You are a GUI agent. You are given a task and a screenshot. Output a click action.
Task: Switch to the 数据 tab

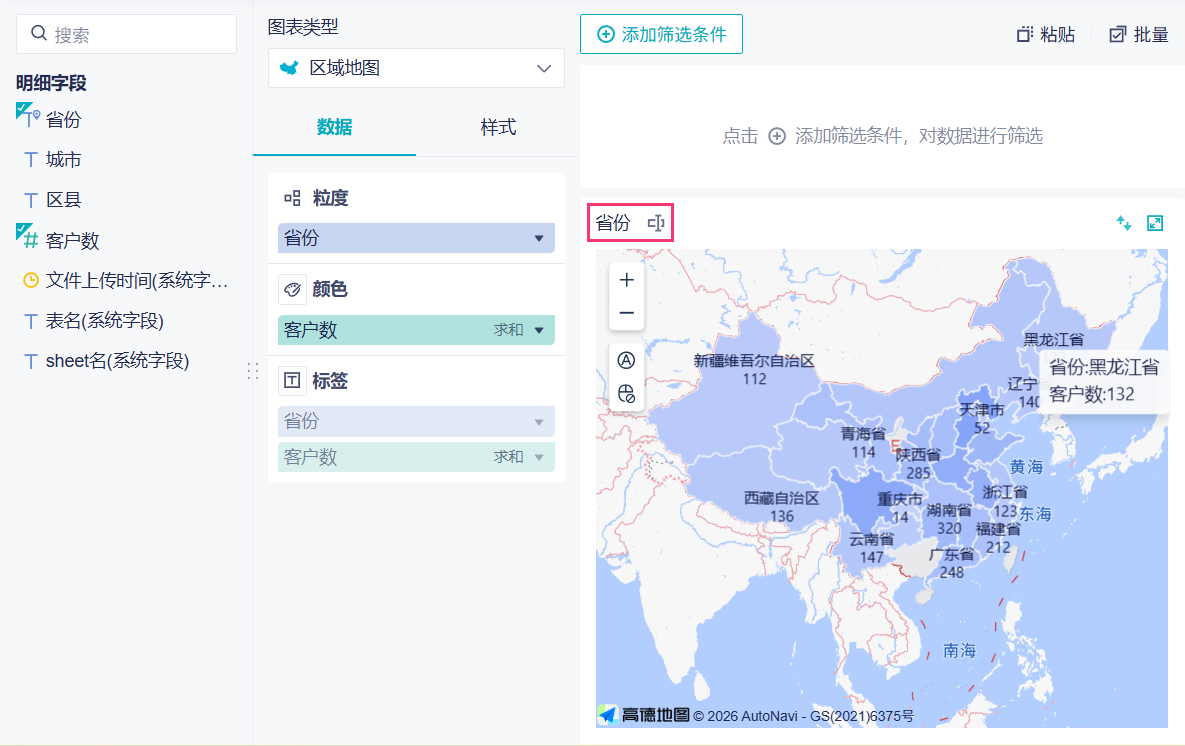(x=334, y=127)
